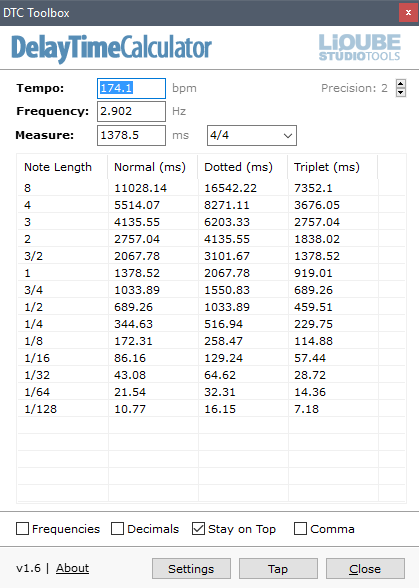Viewport: 419px width, 588px height.
Task: Click the Dotted (ms) column header
Action: tap(243, 167)
